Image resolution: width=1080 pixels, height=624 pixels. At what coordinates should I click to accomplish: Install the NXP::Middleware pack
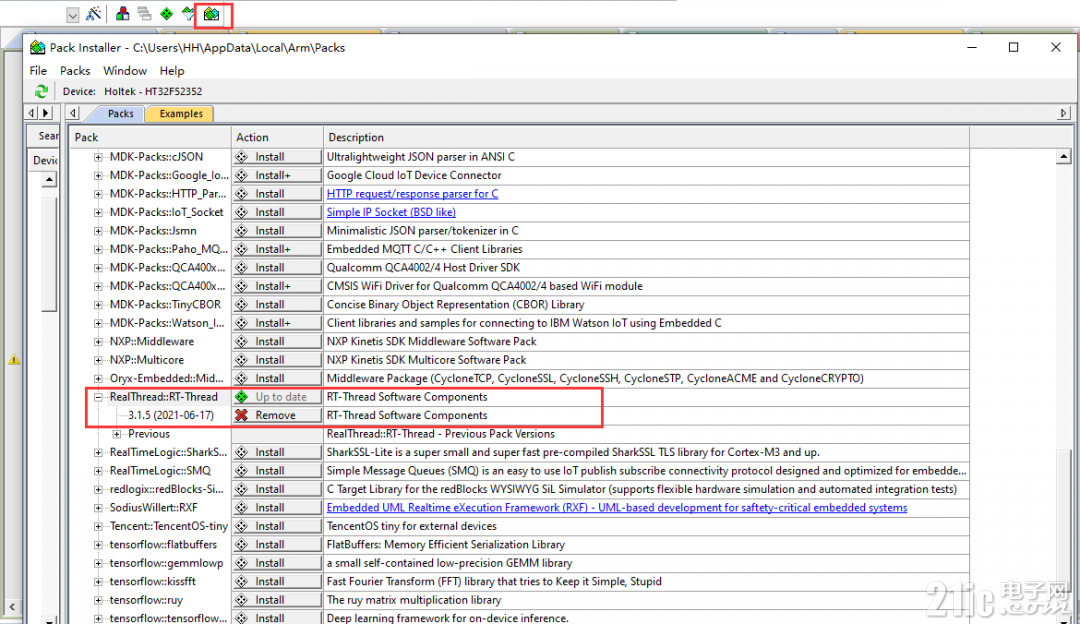tap(278, 342)
